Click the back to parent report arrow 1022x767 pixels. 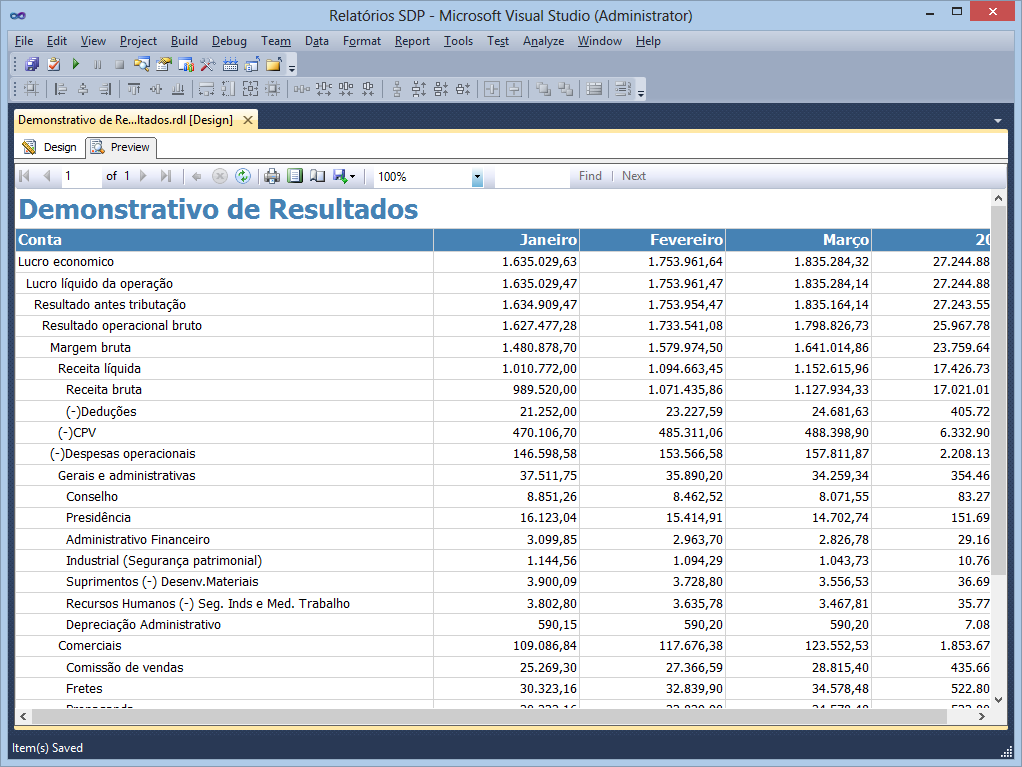[x=197, y=176]
